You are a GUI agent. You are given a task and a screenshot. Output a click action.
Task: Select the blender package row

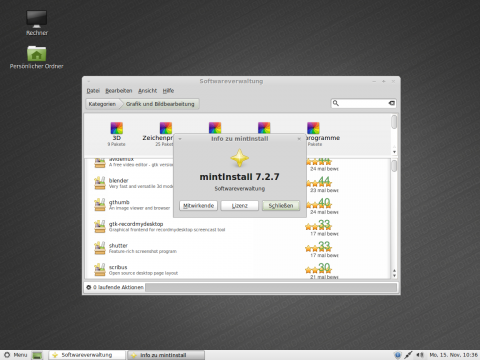pos(237,184)
